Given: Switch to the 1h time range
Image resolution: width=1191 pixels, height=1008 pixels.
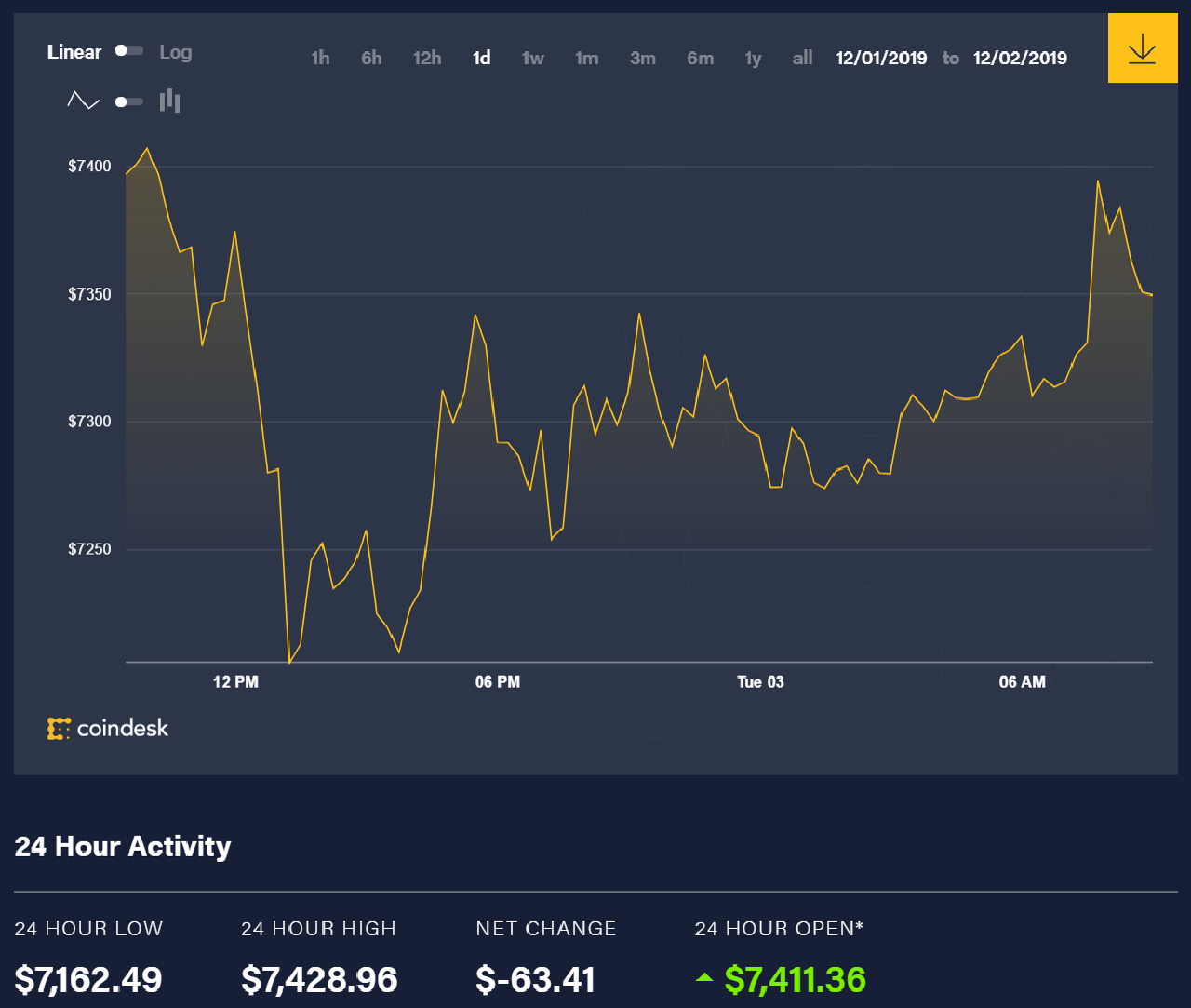Looking at the screenshot, I should pyautogui.click(x=320, y=58).
